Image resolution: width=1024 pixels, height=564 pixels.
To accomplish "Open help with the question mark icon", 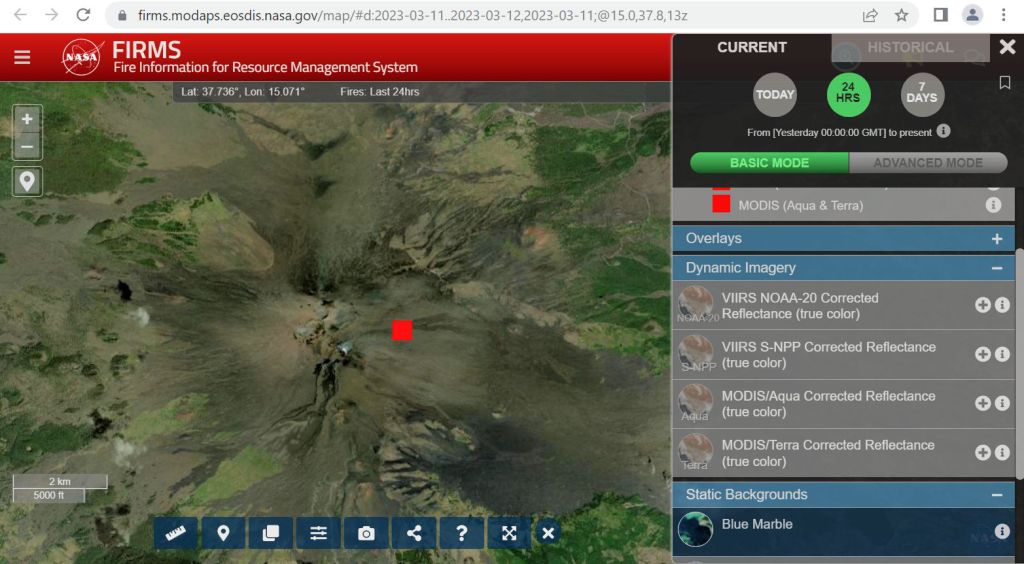I will point(461,533).
